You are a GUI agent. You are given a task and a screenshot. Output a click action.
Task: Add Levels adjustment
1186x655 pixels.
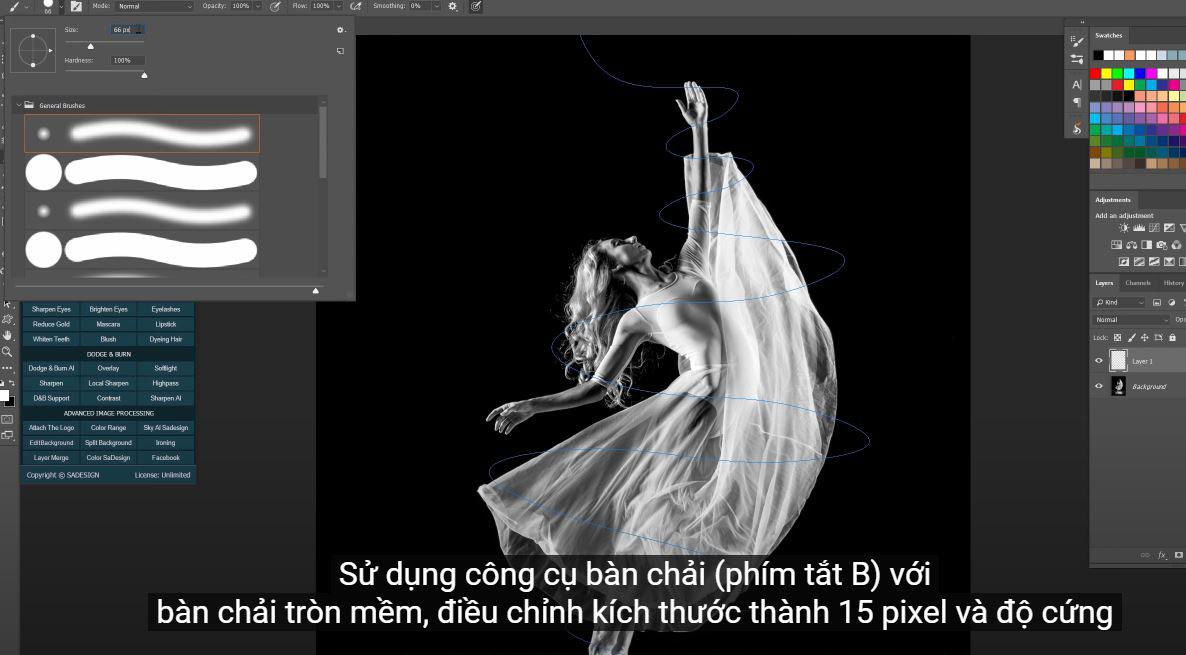pyautogui.click(x=1139, y=228)
